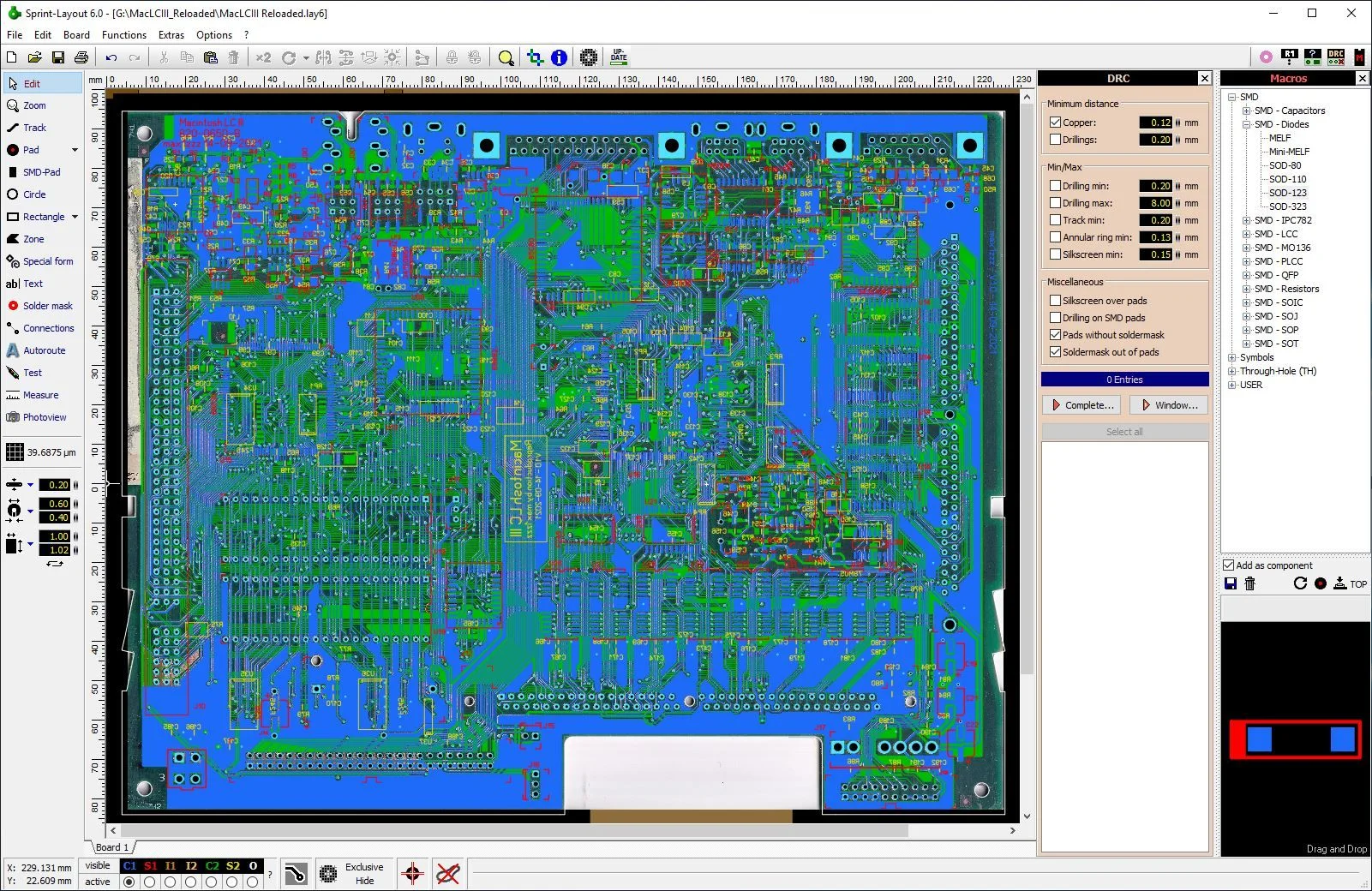Screen dimensions: 1372x891
Task: Click the crosshair origin icon in status bar
Action: point(412,873)
